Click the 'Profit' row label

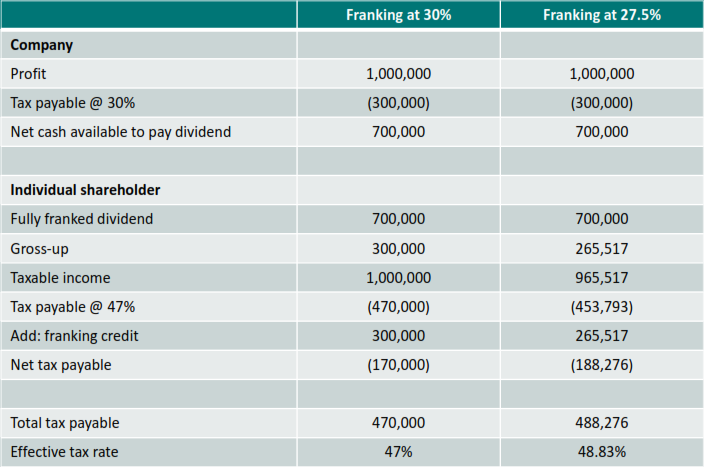click(x=28, y=74)
